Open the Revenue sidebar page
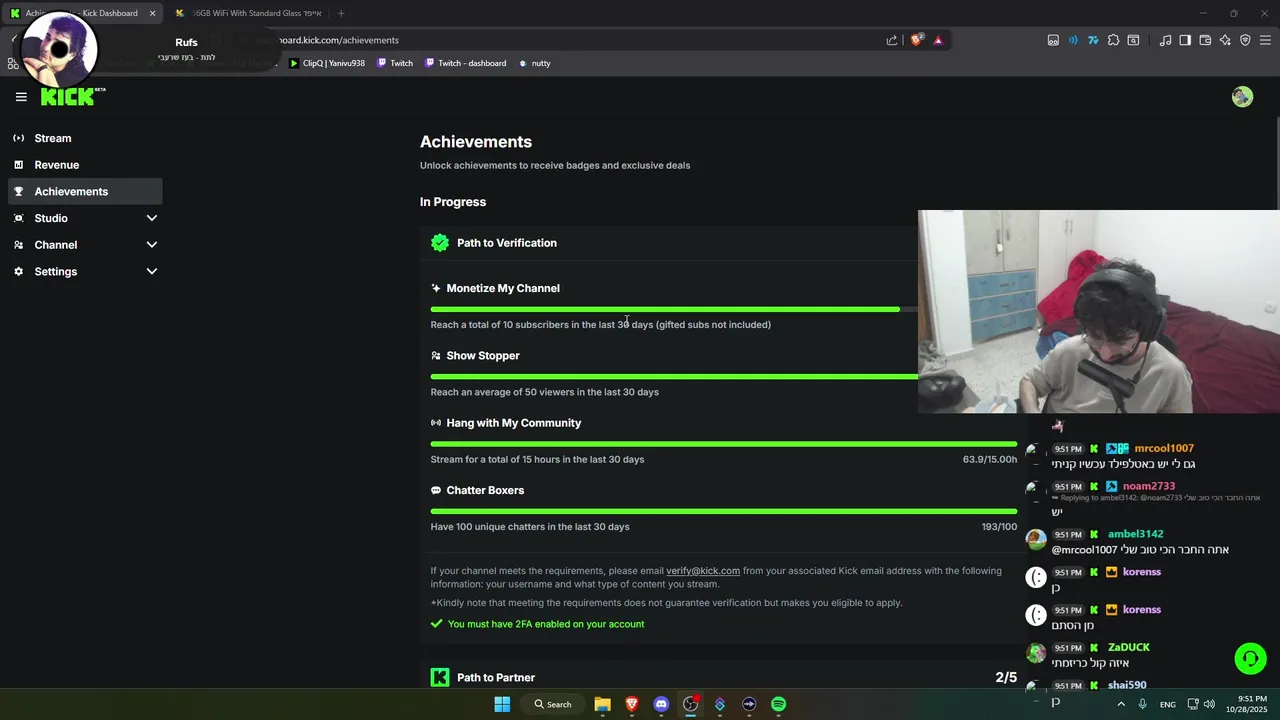The height and width of the screenshot is (720, 1280). [85, 165]
